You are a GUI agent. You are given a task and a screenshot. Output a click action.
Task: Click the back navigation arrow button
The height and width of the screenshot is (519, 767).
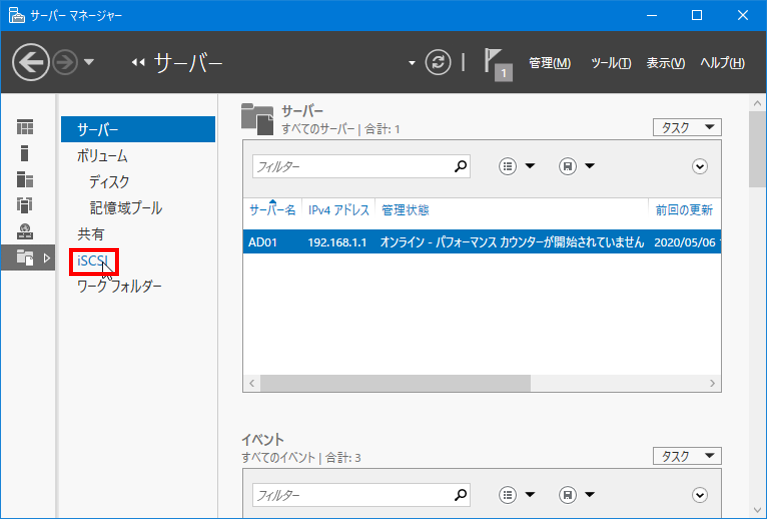tap(31, 62)
